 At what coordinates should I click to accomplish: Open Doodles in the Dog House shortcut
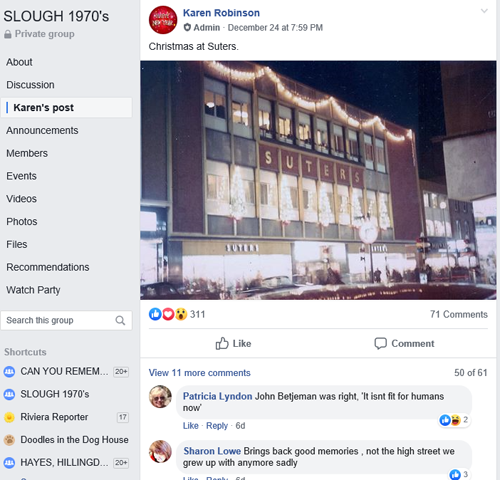click(66, 440)
